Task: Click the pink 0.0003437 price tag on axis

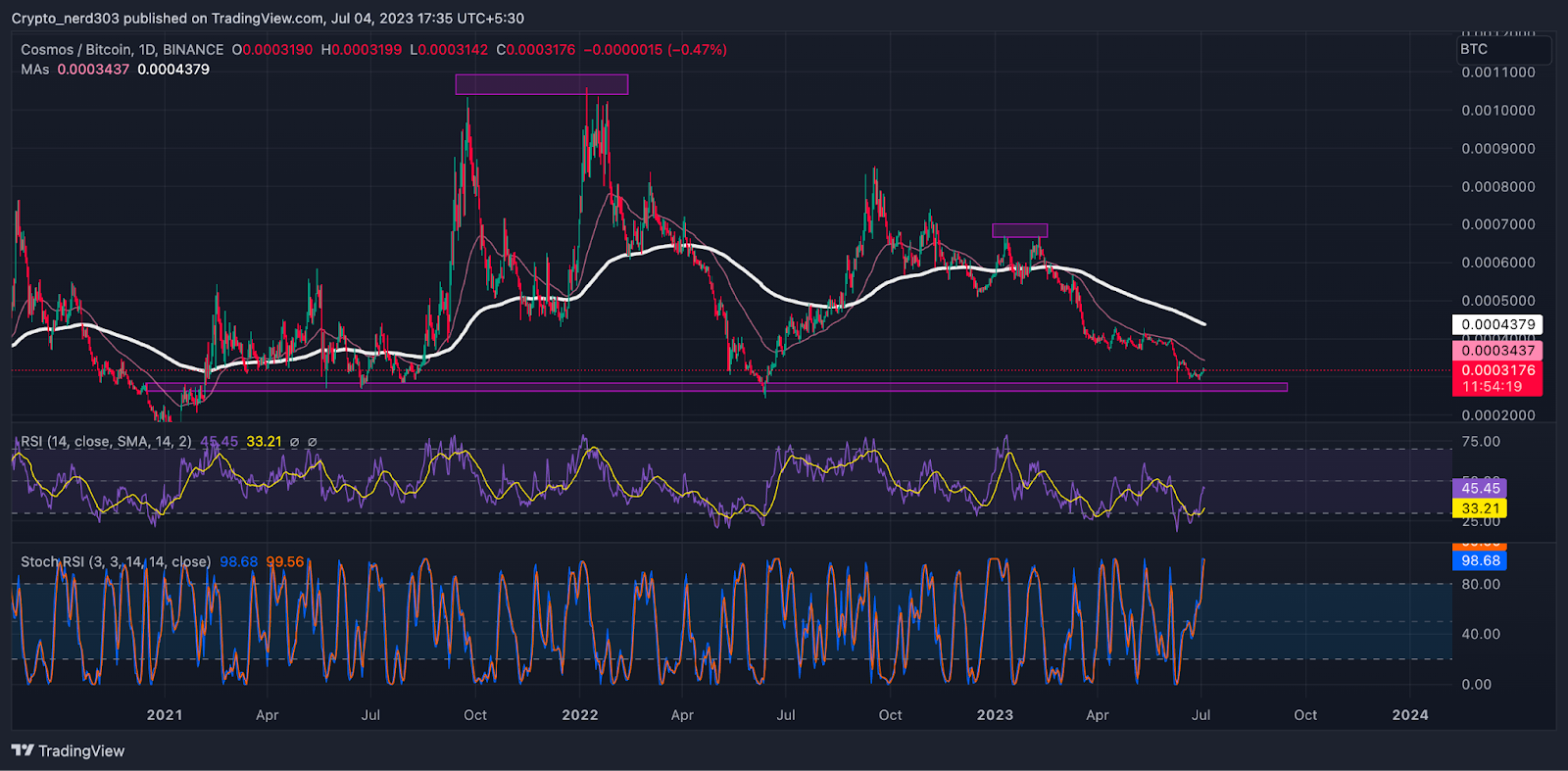Action: coord(1497,351)
